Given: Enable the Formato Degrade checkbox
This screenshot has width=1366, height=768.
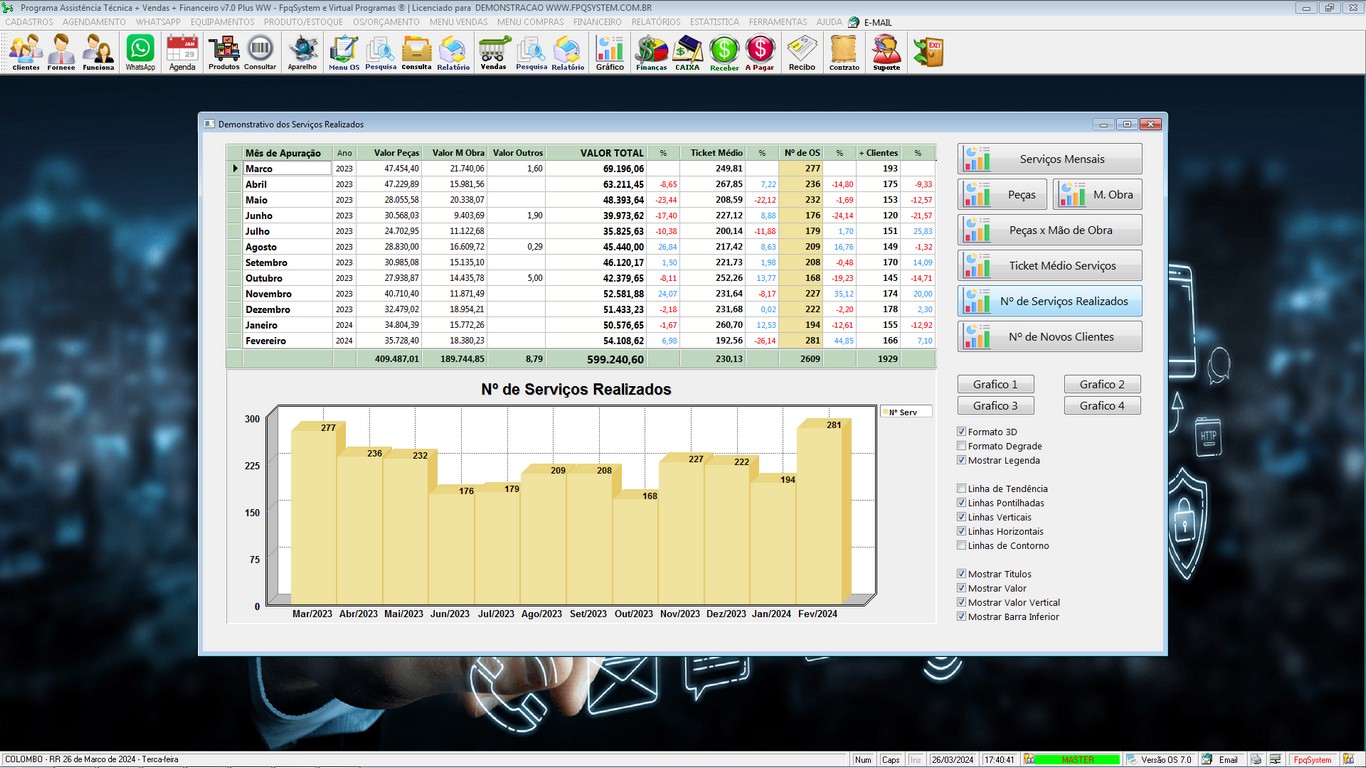Looking at the screenshot, I should 962,446.
